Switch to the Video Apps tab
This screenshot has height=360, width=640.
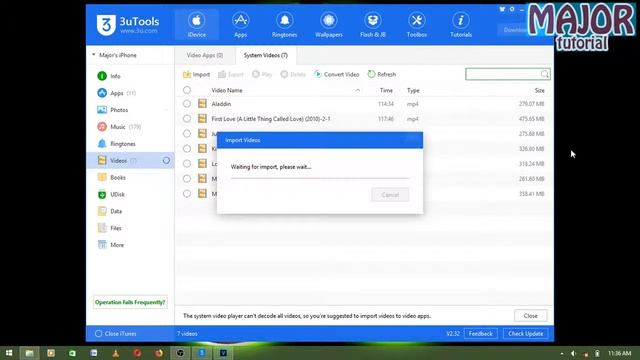(x=204, y=55)
